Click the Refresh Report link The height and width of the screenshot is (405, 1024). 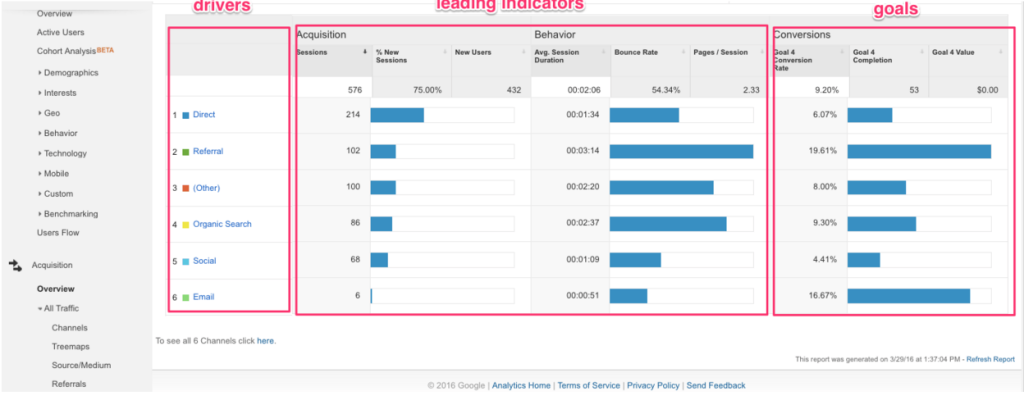click(990, 359)
